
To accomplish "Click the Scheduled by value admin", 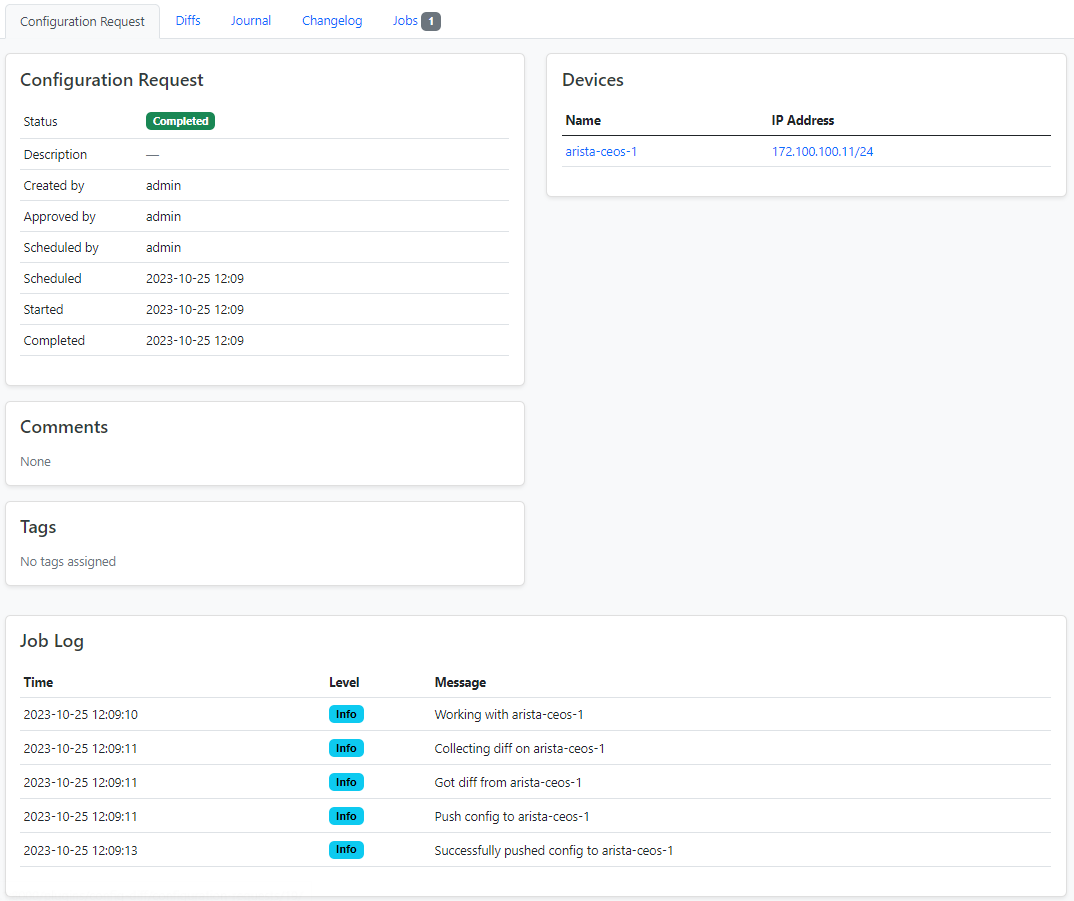I will (x=163, y=247).
